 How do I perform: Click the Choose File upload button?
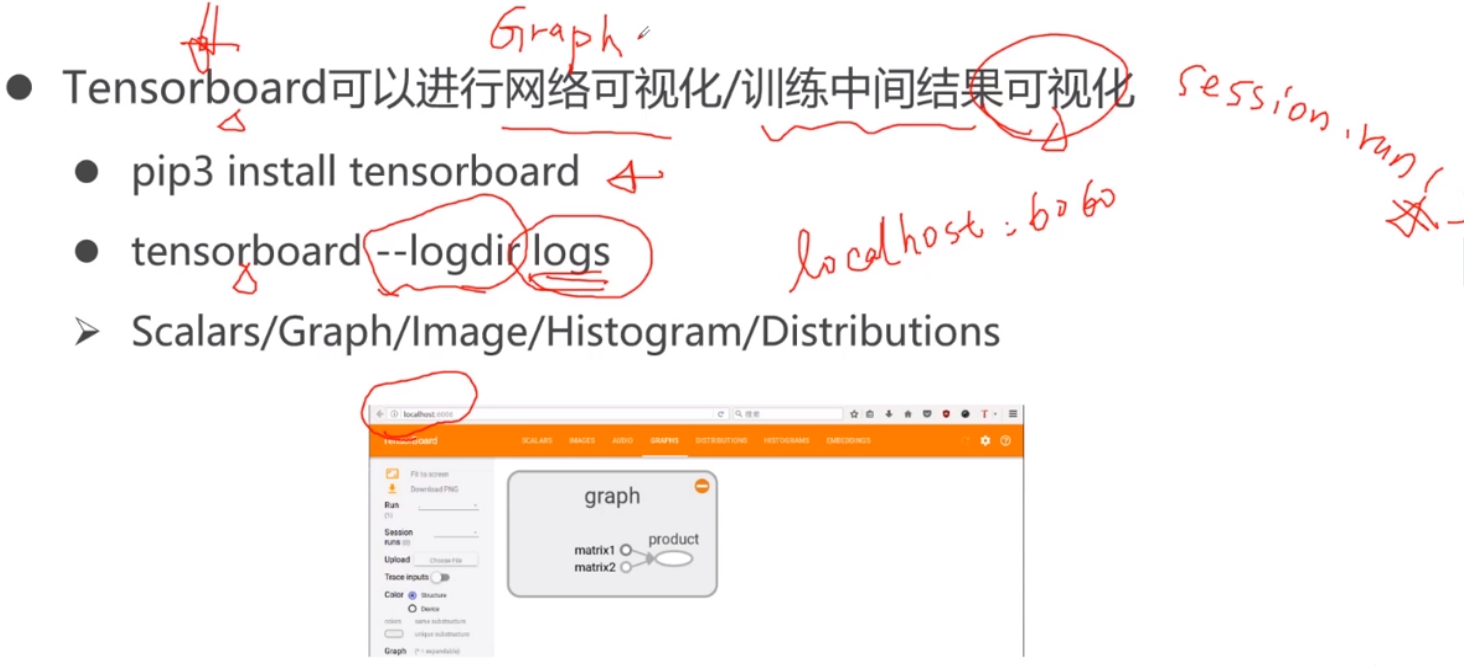coord(446,560)
